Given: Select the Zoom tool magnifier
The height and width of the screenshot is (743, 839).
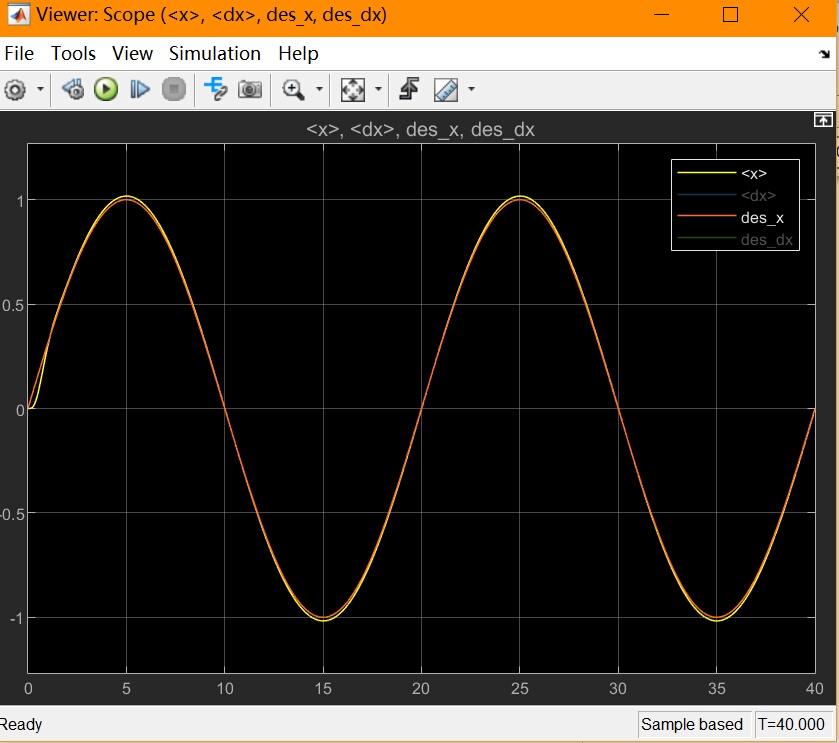Looking at the screenshot, I should [x=293, y=89].
